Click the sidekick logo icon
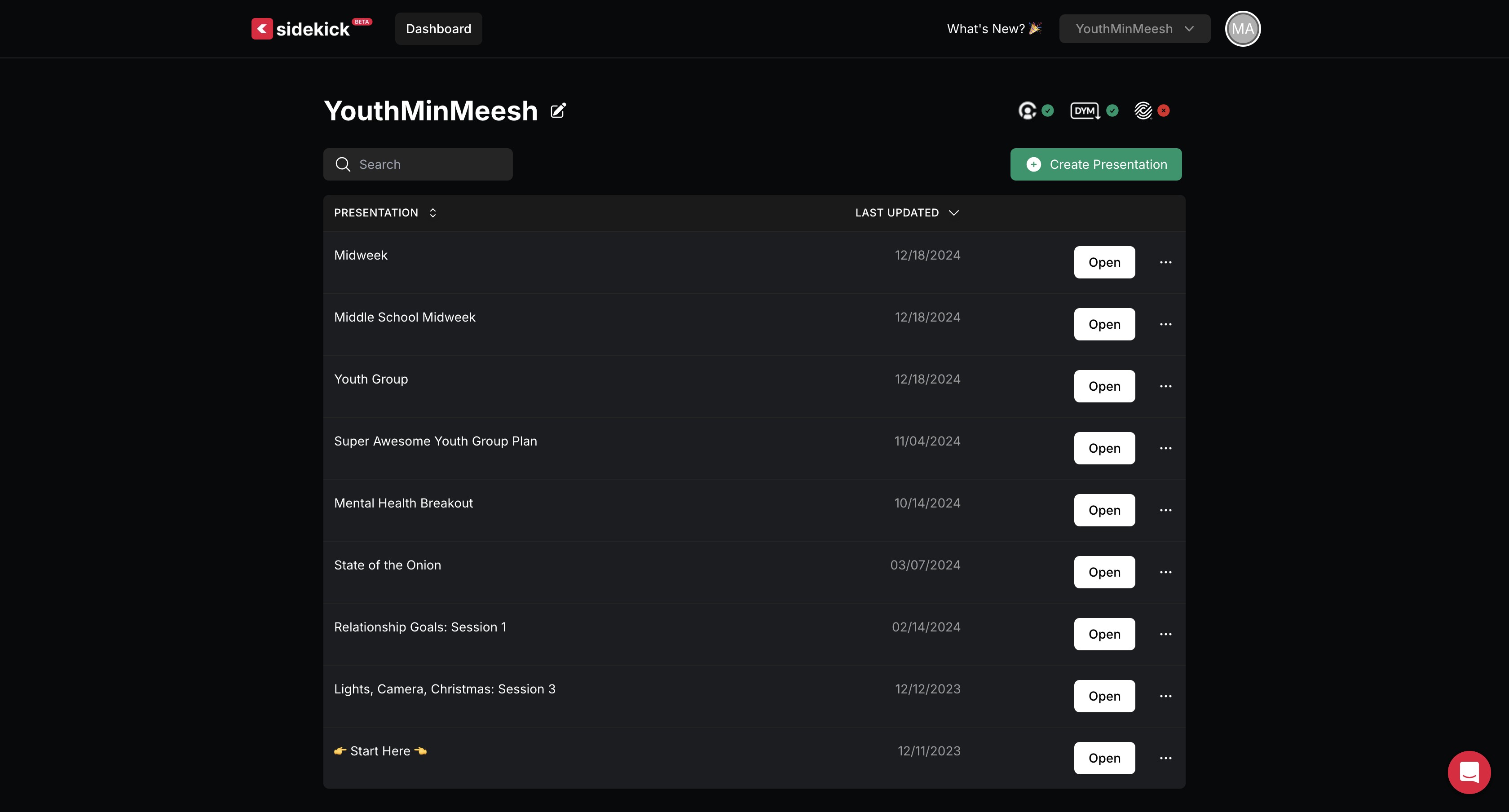Viewport: 1509px width, 812px height. 262,29
